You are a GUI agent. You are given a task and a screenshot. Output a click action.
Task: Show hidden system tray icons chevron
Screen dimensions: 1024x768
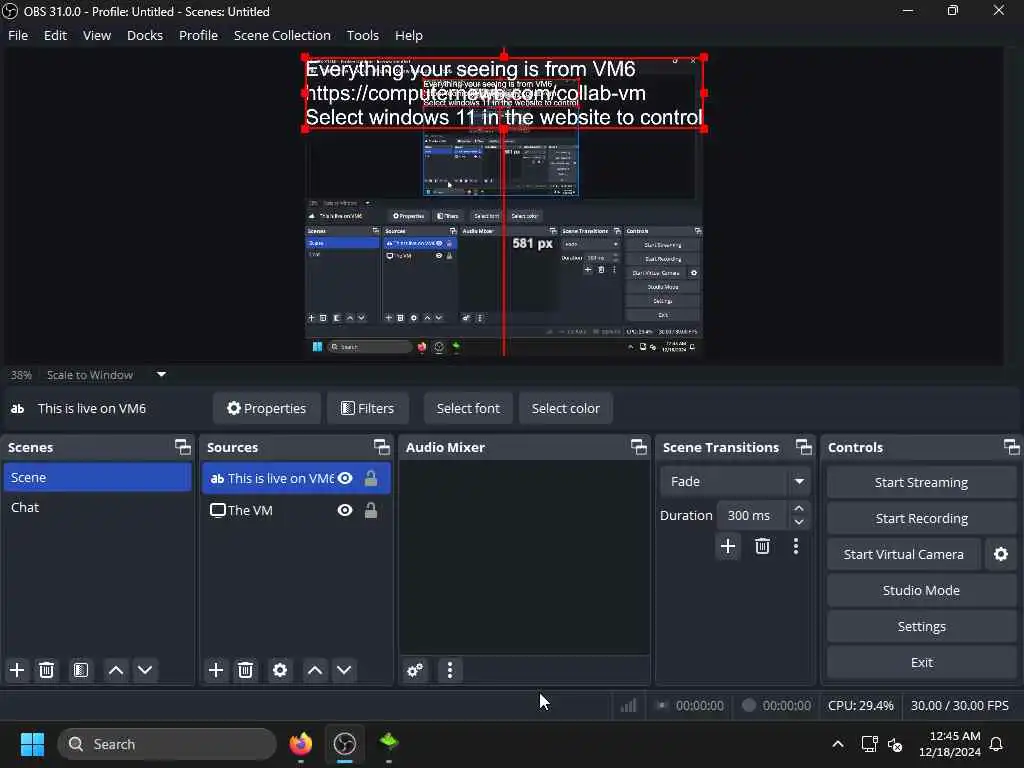[x=838, y=744]
